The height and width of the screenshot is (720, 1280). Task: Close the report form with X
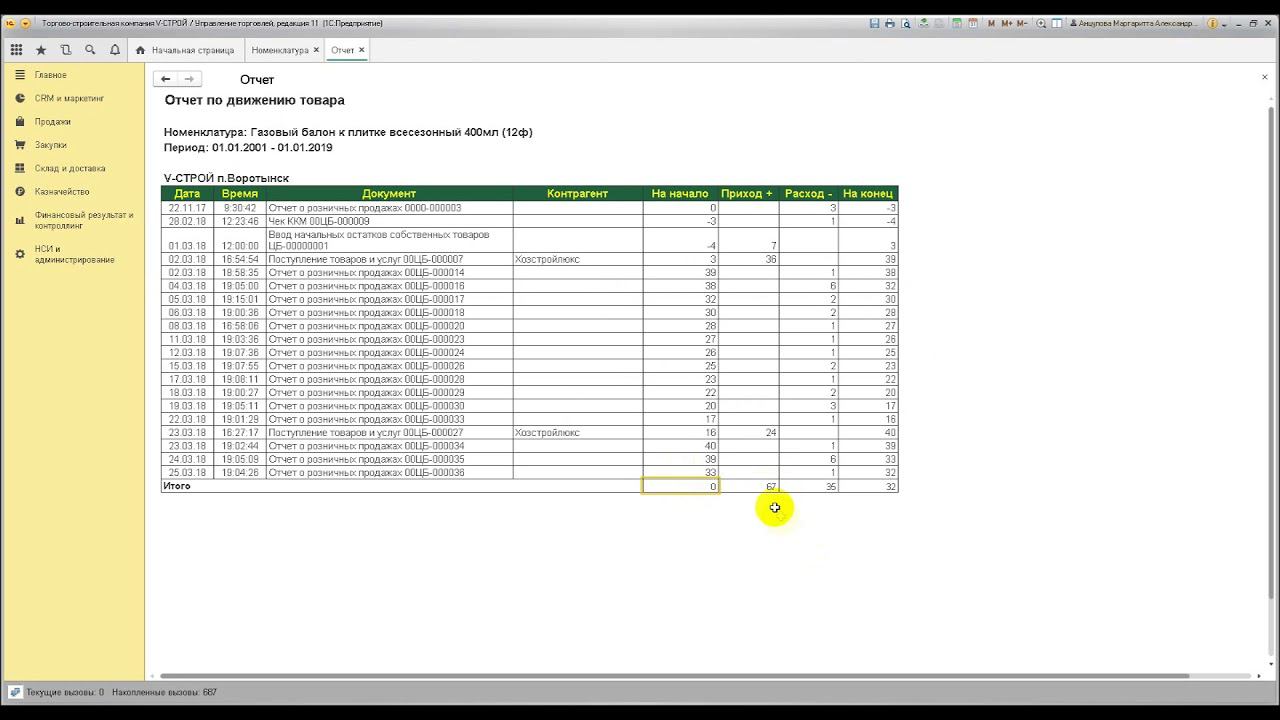(x=1264, y=77)
